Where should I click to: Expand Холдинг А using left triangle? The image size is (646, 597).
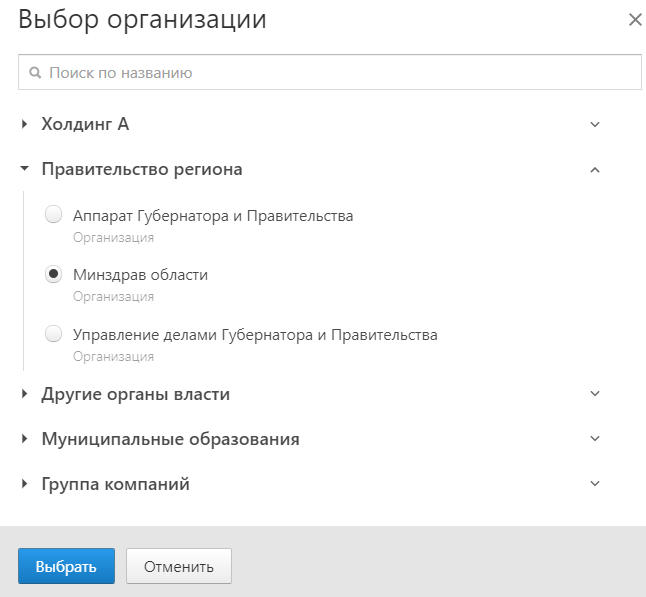coord(24,124)
